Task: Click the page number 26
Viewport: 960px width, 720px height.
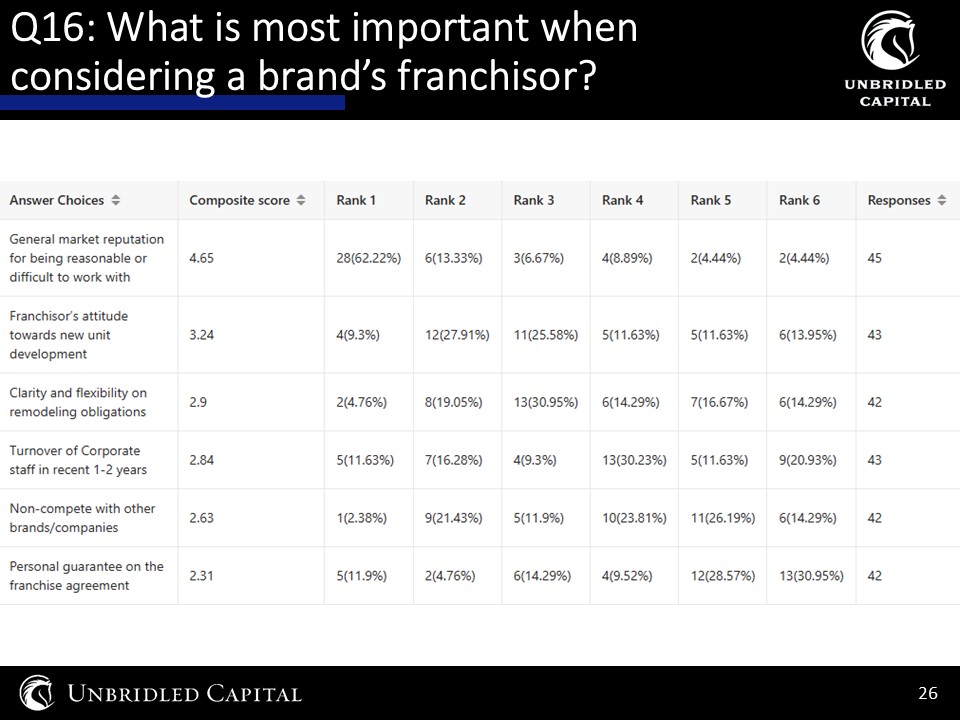Action: 928,693
